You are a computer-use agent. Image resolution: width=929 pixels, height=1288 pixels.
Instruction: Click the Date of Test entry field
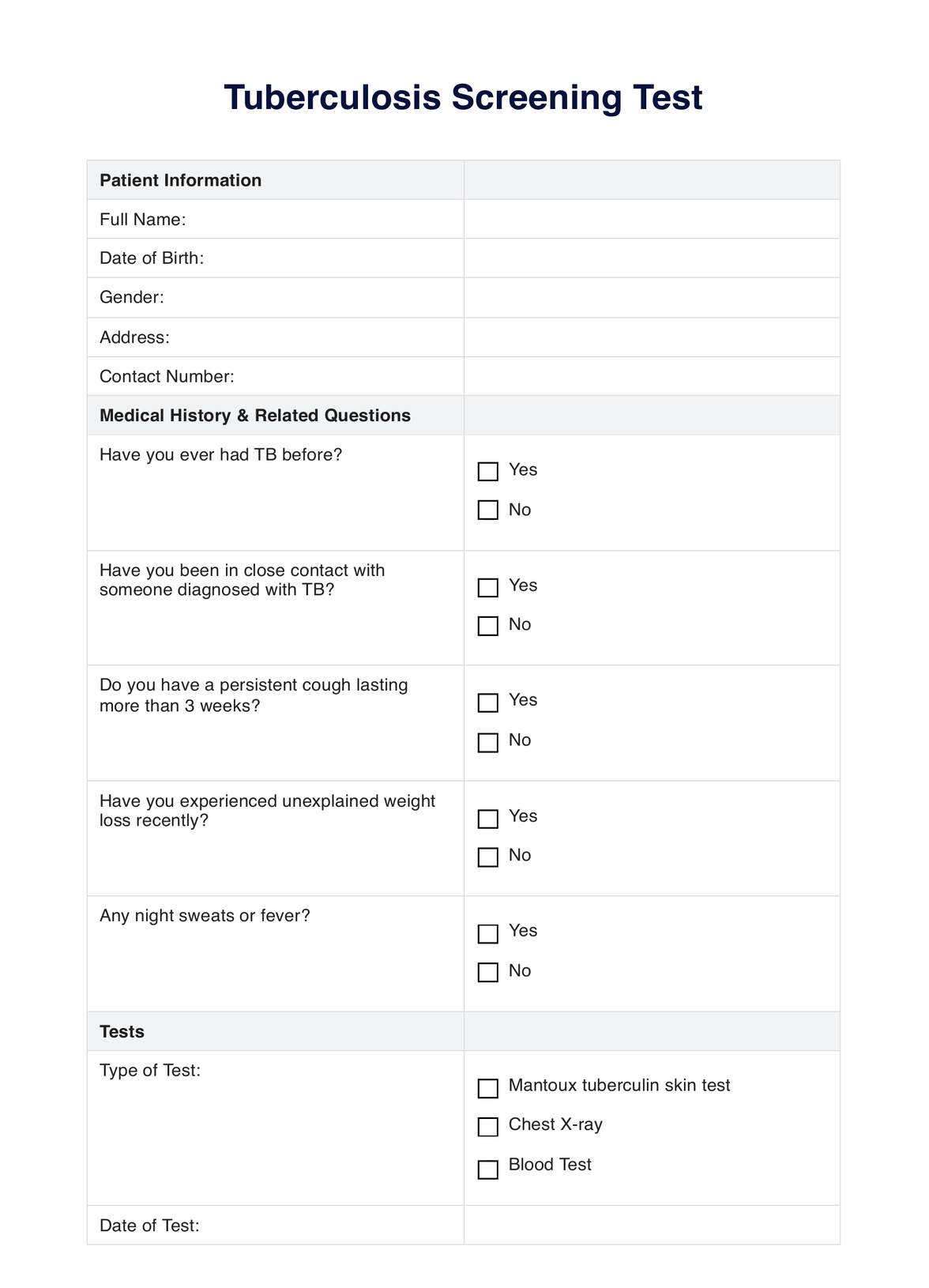(651, 1226)
